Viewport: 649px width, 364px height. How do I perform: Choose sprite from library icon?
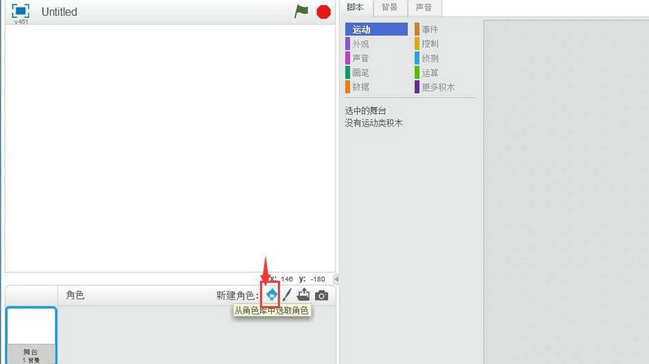coord(271,295)
